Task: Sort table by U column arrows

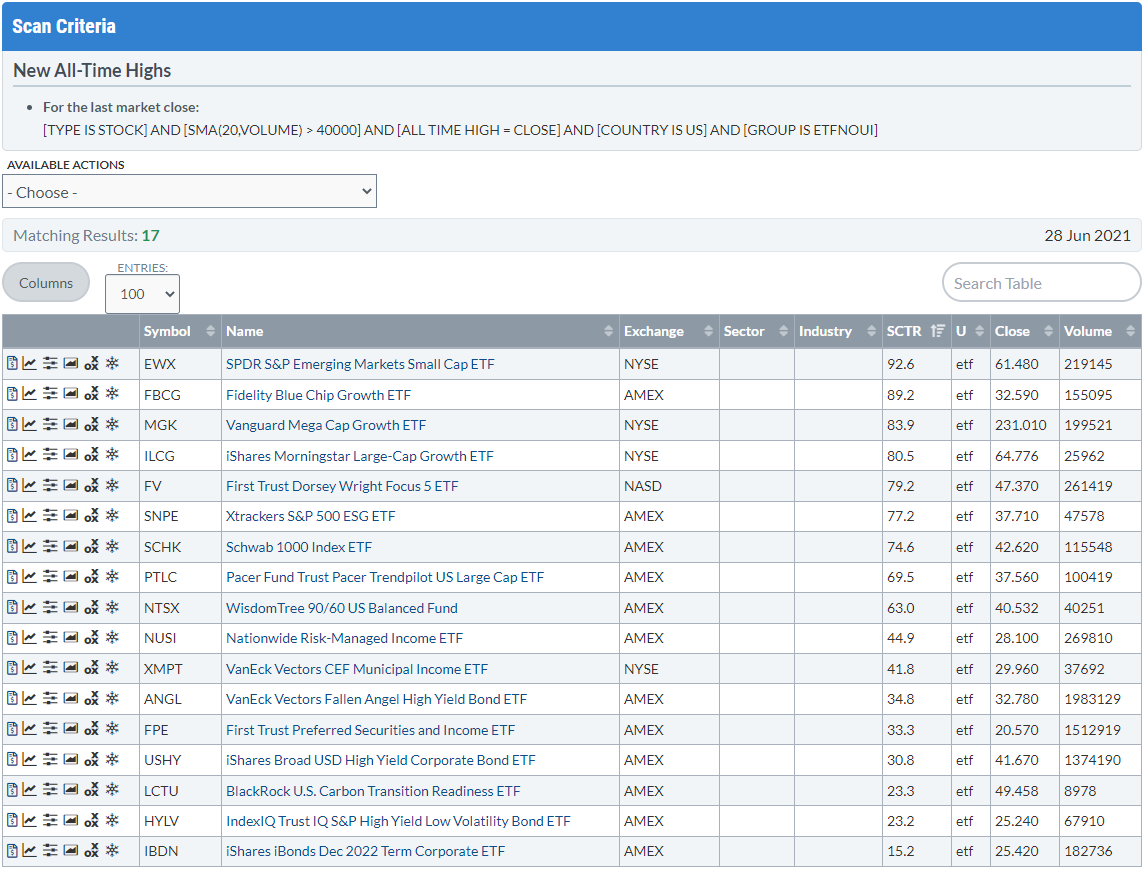Action: point(979,331)
